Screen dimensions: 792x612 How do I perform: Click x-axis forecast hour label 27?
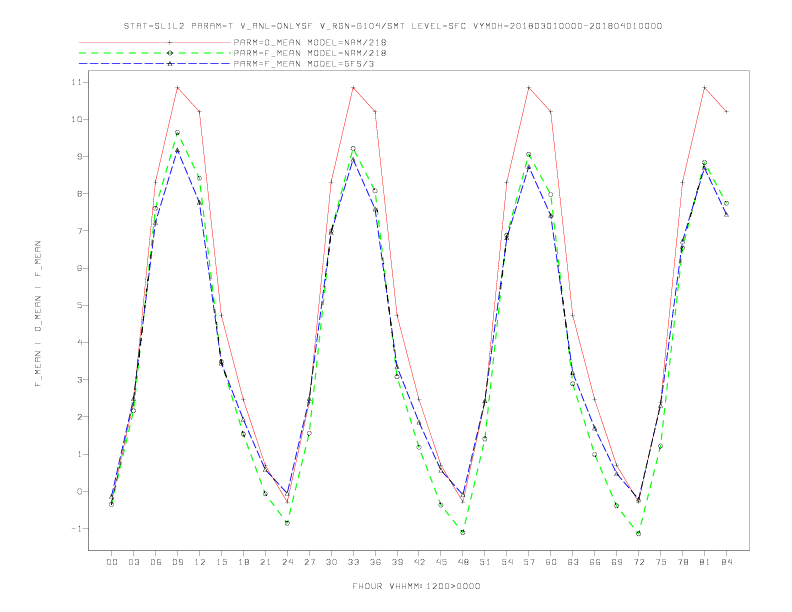[x=309, y=562]
